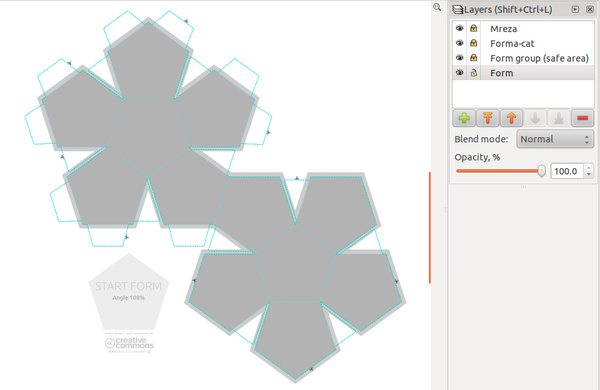This screenshot has width=600, height=390.
Task: Delete current layer with red minus
Action: tap(582, 118)
